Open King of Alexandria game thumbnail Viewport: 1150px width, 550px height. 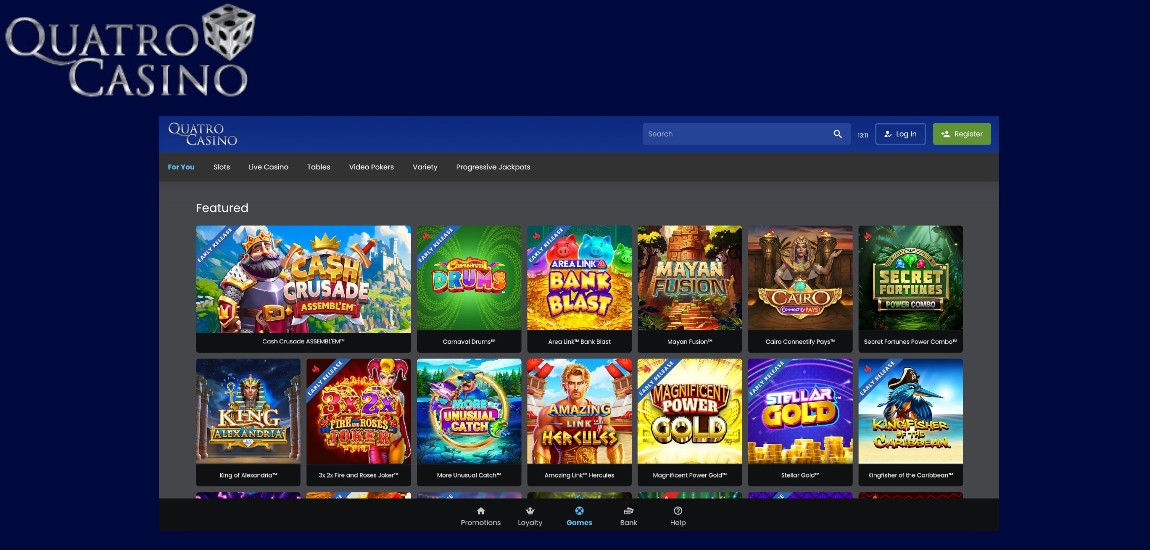click(x=248, y=411)
